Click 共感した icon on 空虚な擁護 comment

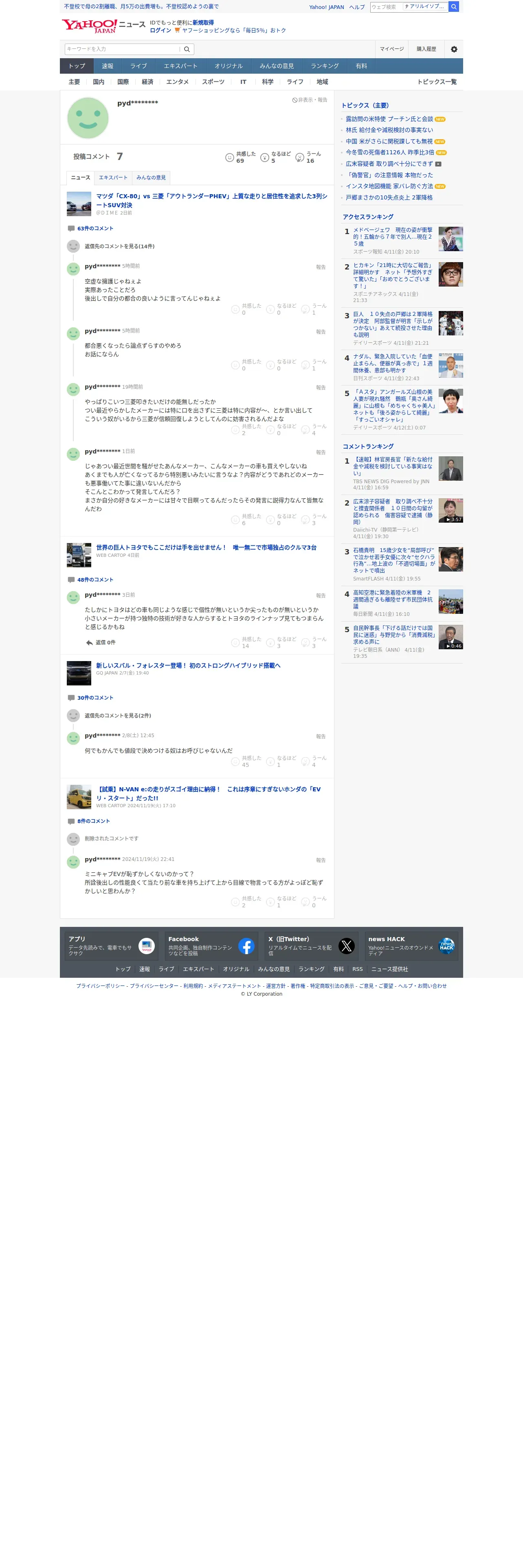[235, 310]
